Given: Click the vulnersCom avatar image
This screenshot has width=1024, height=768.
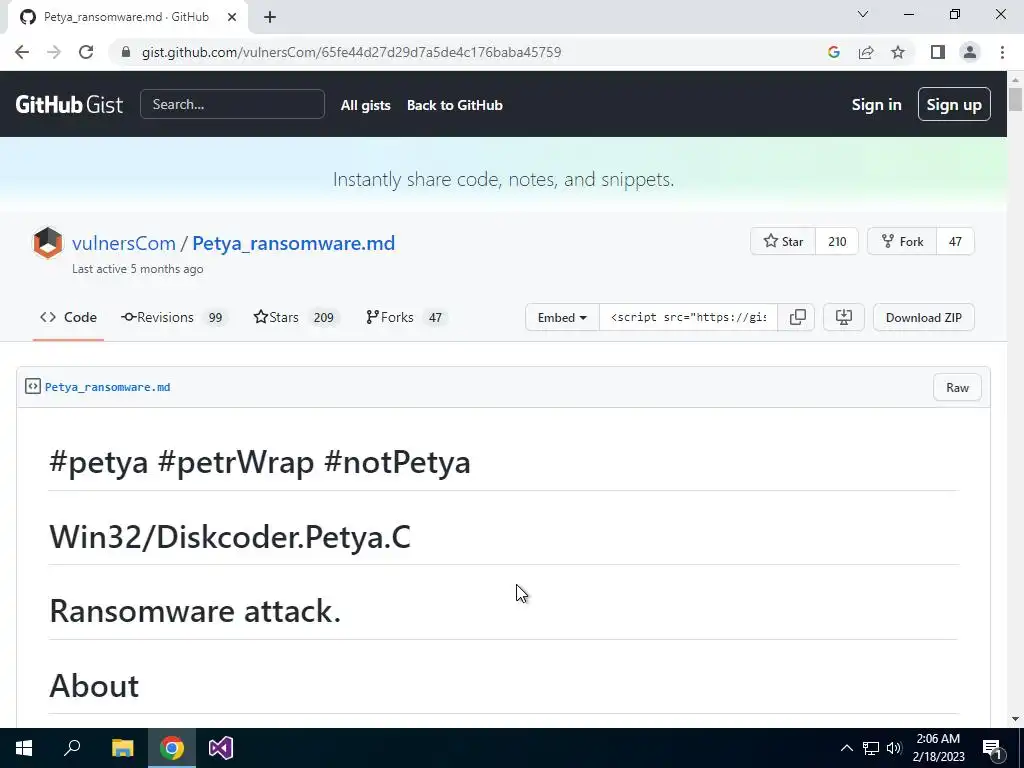Looking at the screenshot, I should click(48, 243).
